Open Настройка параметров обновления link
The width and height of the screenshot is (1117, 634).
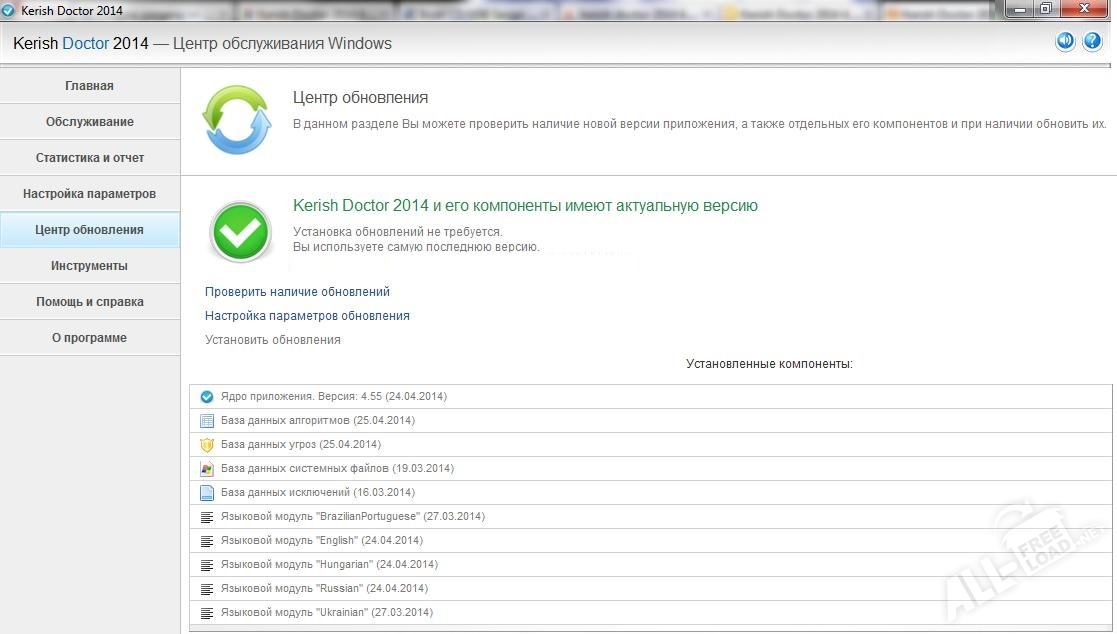(x=307, y=316)
